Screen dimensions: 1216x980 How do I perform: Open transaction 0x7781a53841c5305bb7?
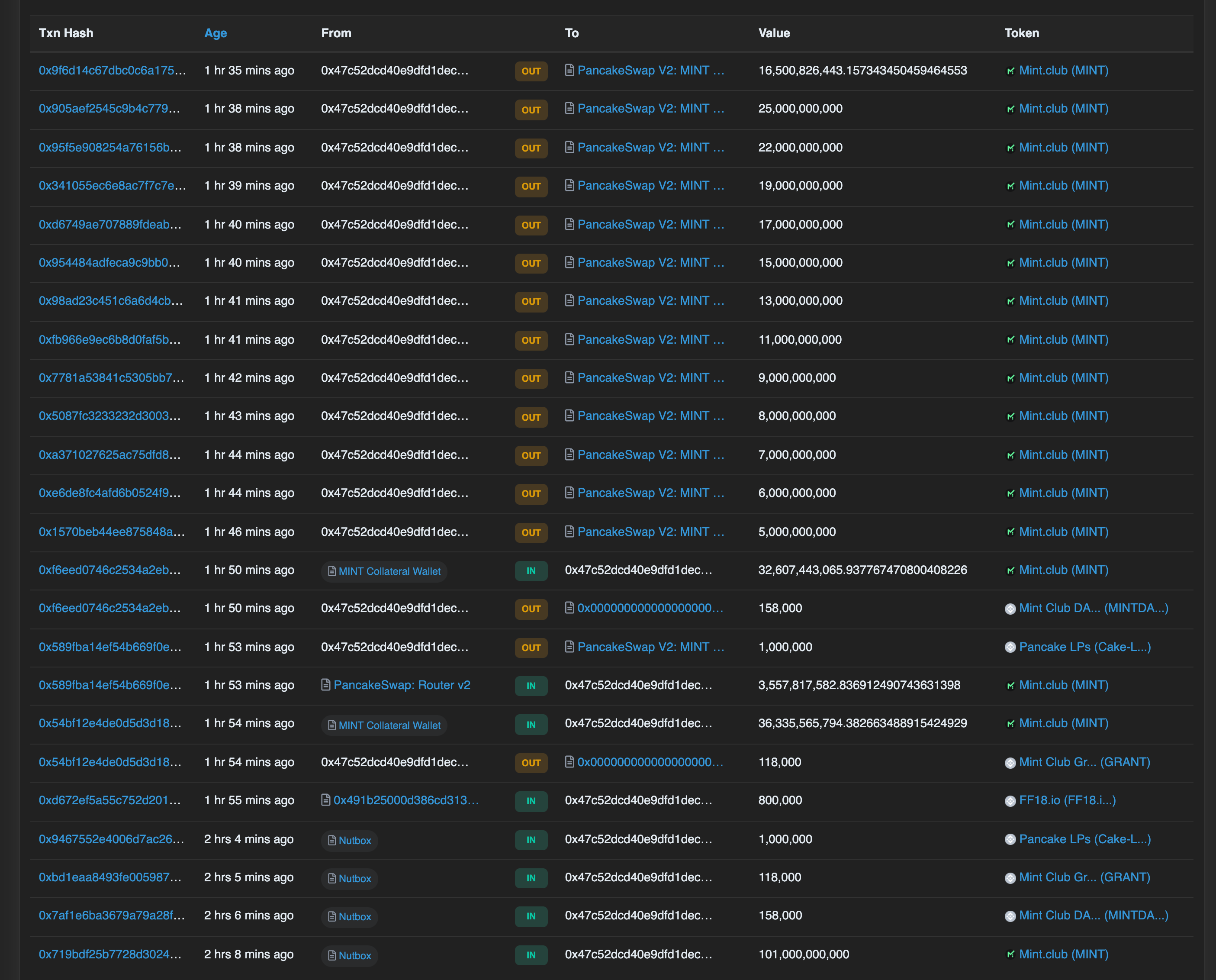click(x=111, y=377)
